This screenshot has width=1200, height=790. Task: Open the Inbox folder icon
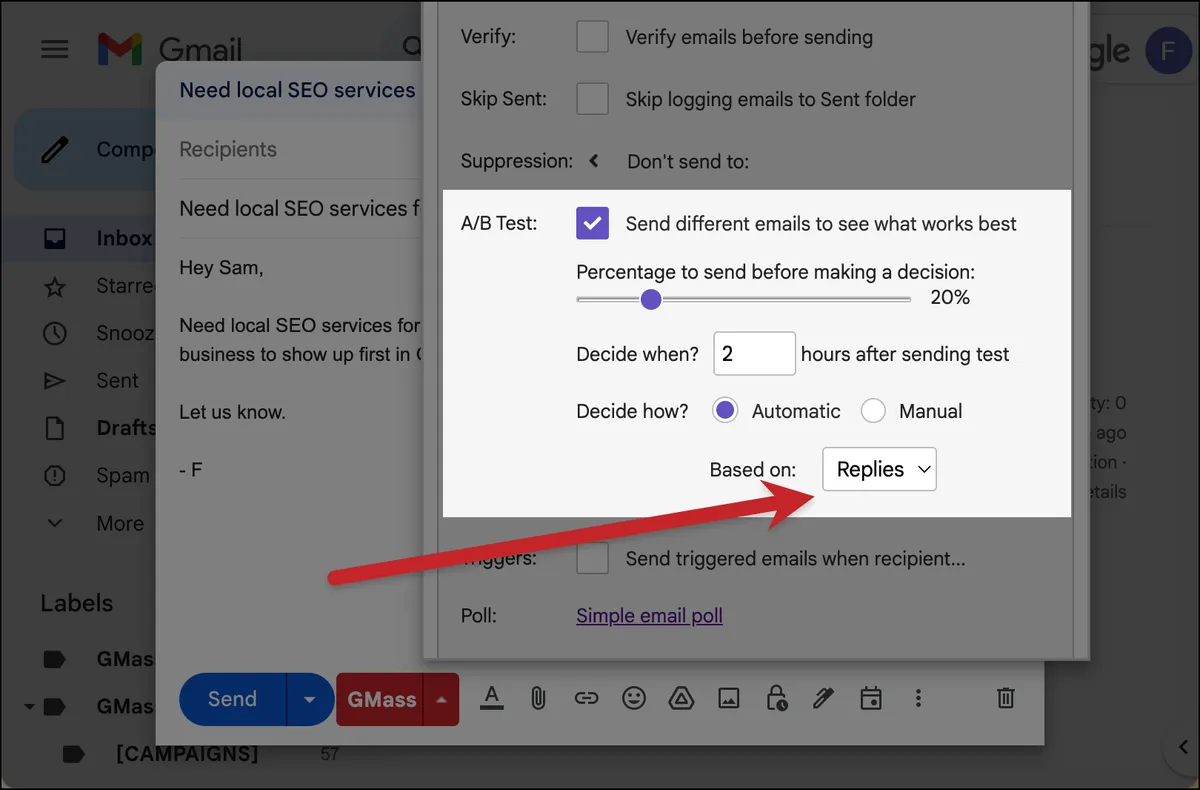[x=55, y=239]
